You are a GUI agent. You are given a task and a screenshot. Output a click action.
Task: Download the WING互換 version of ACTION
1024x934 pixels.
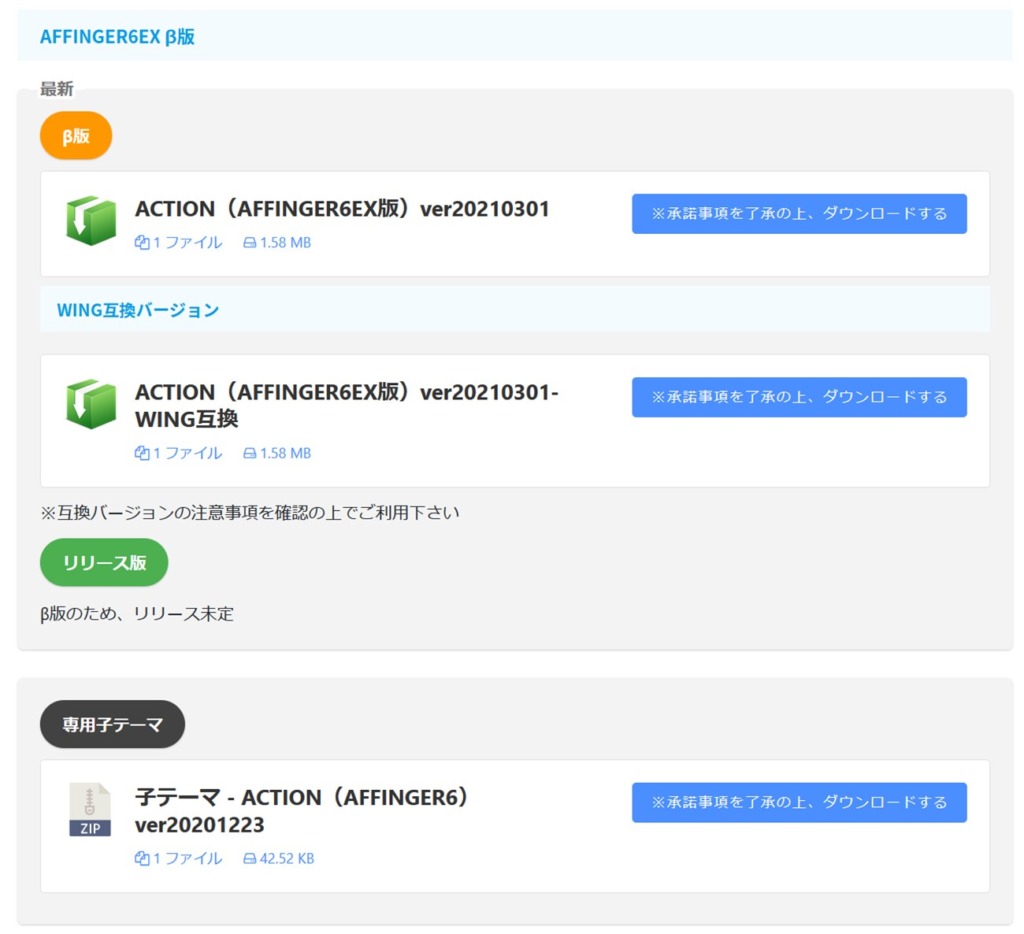click(799, 397)
